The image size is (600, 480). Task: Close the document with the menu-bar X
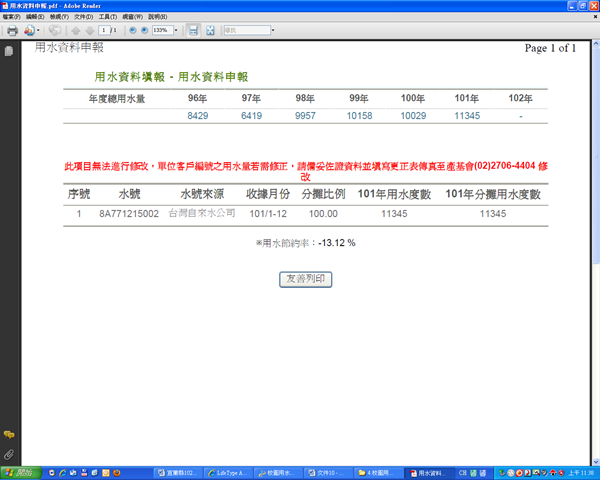tap(595, 17)
